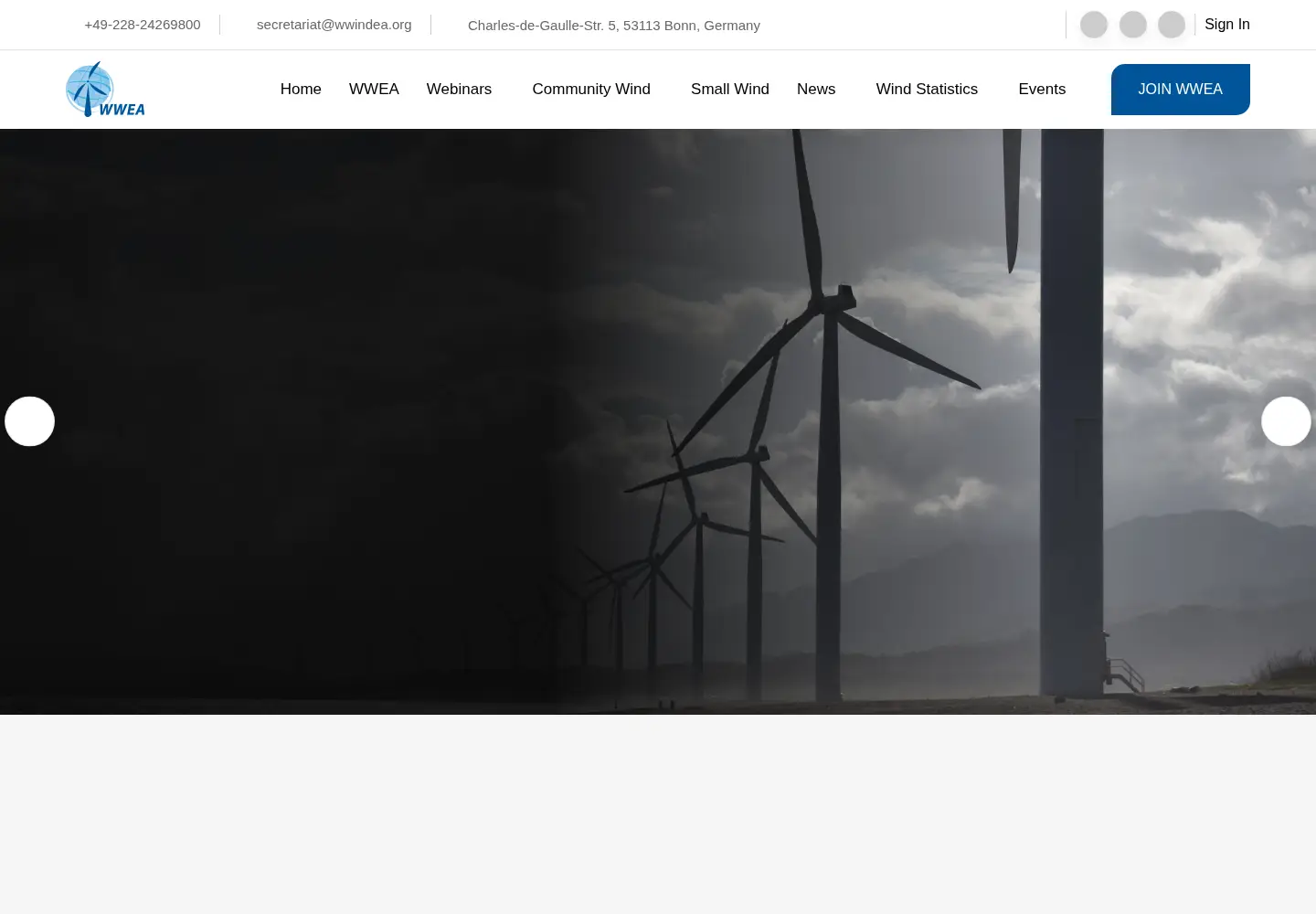This screenshot has height=914, width=1316.
Task: Click the Charles-de-Gaulle-Str. address text
Action: [x=614, y=26]
